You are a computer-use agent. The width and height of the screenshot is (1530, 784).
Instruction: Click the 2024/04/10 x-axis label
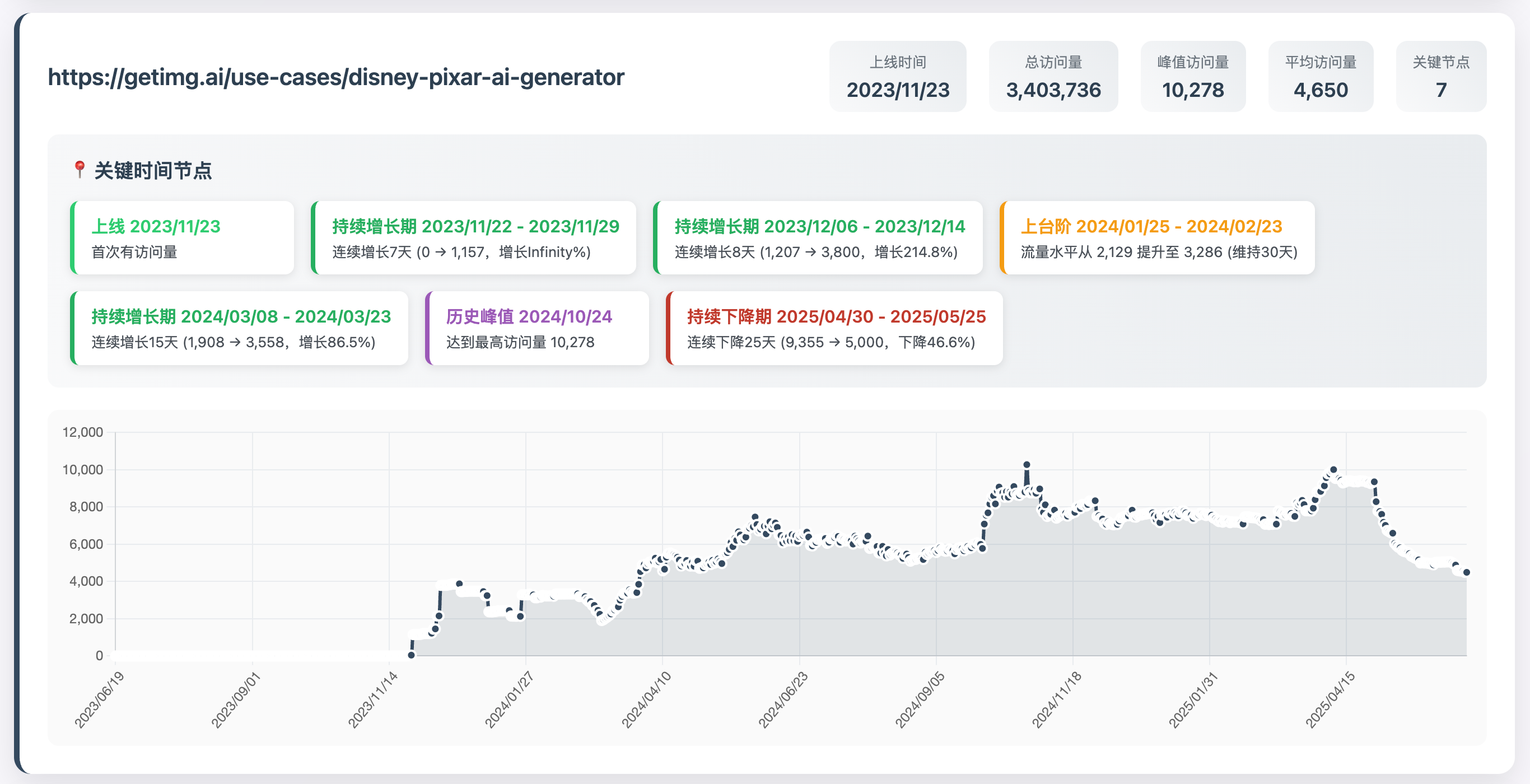[646, 699]
